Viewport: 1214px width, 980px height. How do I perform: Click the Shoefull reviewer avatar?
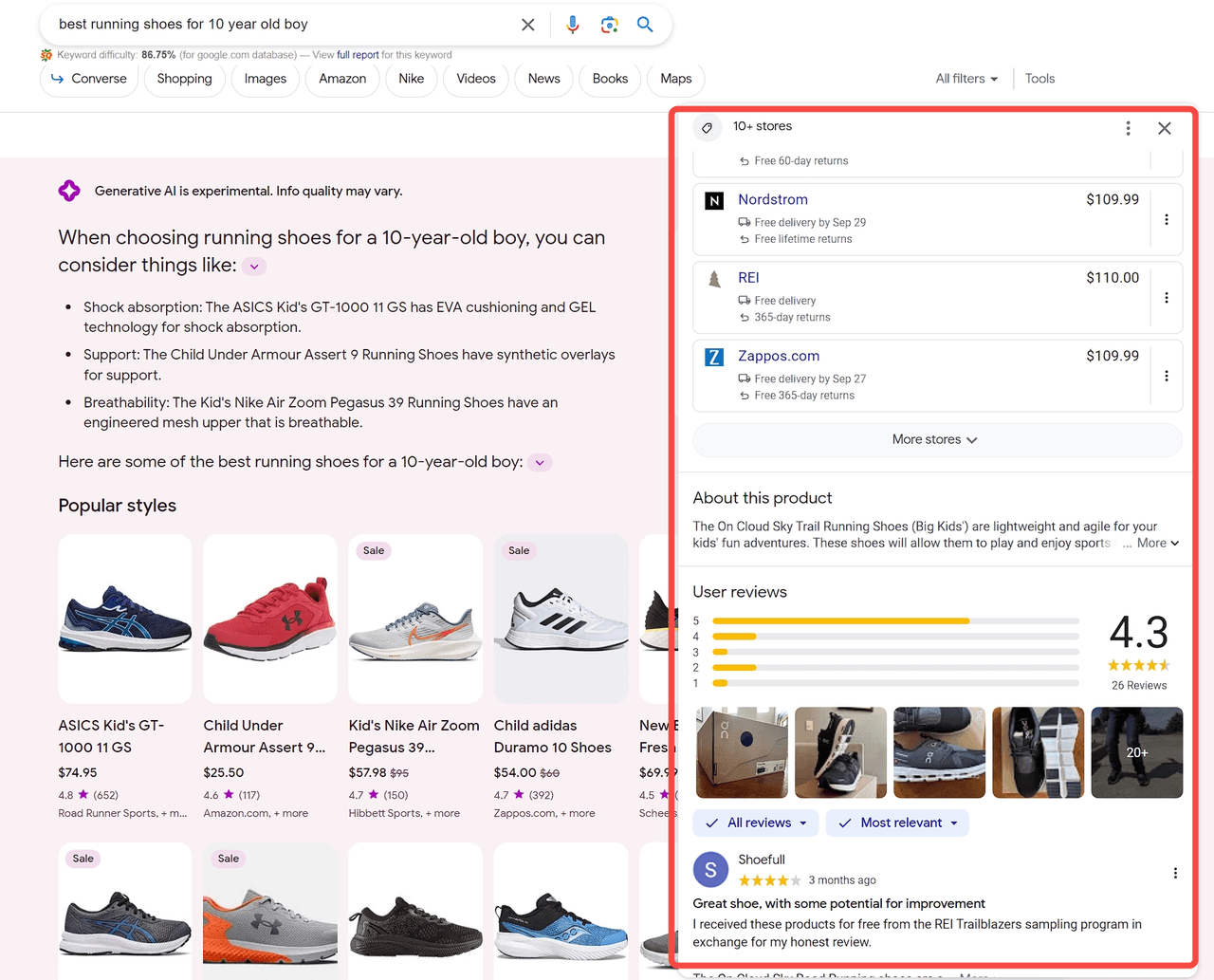click(x=710, y=870)
